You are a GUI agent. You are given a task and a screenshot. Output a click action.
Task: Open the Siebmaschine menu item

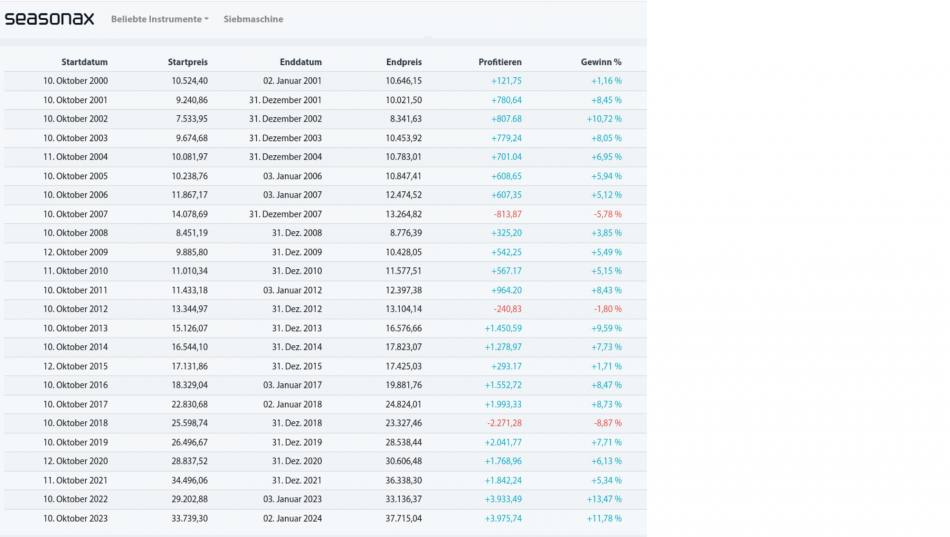(x=253, y=19)
